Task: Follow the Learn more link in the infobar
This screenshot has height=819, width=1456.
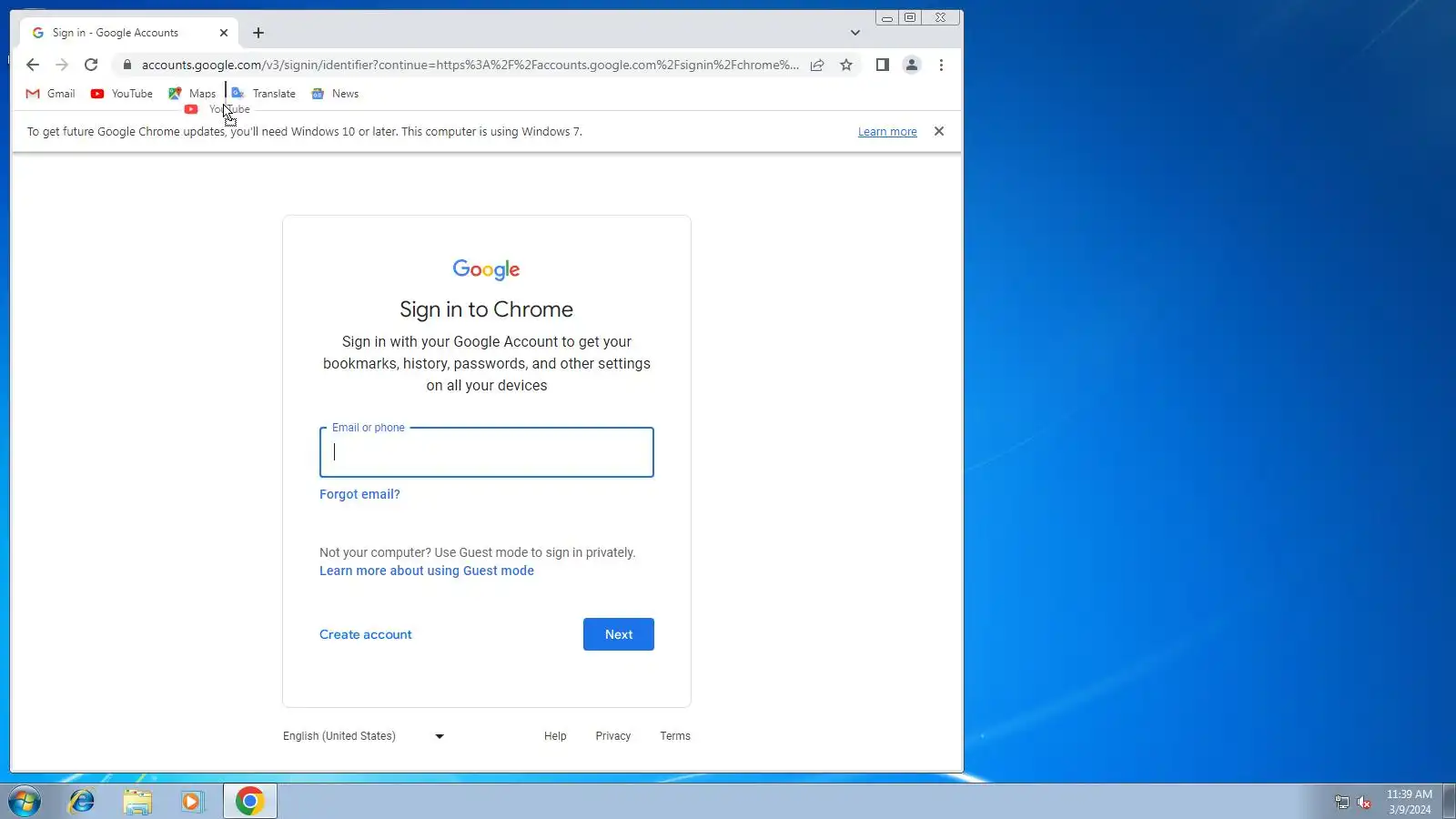Action: 887,132
